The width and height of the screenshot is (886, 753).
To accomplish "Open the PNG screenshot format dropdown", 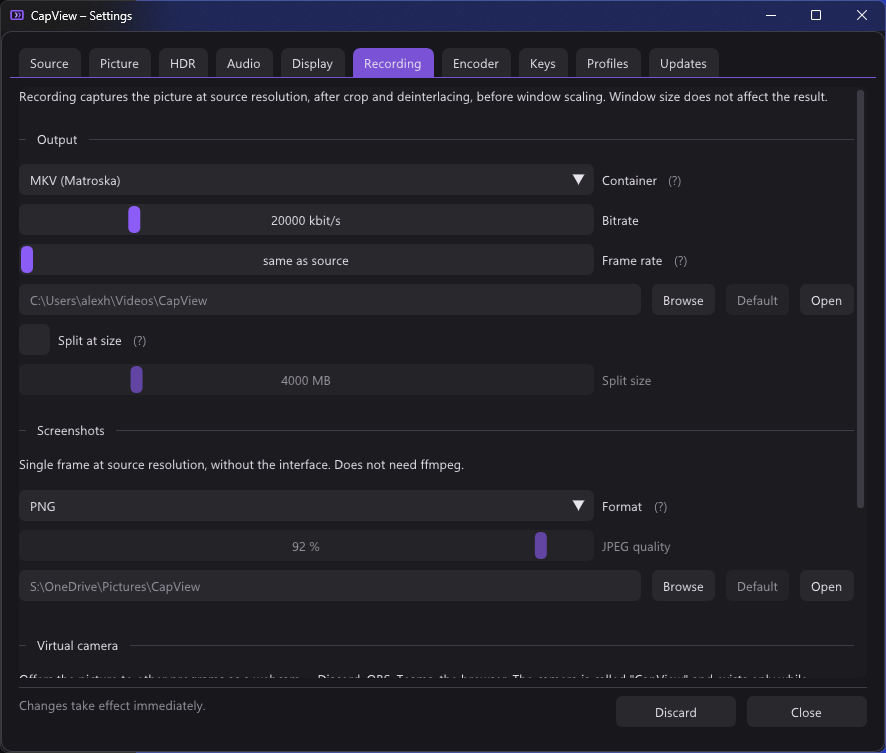I will (x=306, y=506).
